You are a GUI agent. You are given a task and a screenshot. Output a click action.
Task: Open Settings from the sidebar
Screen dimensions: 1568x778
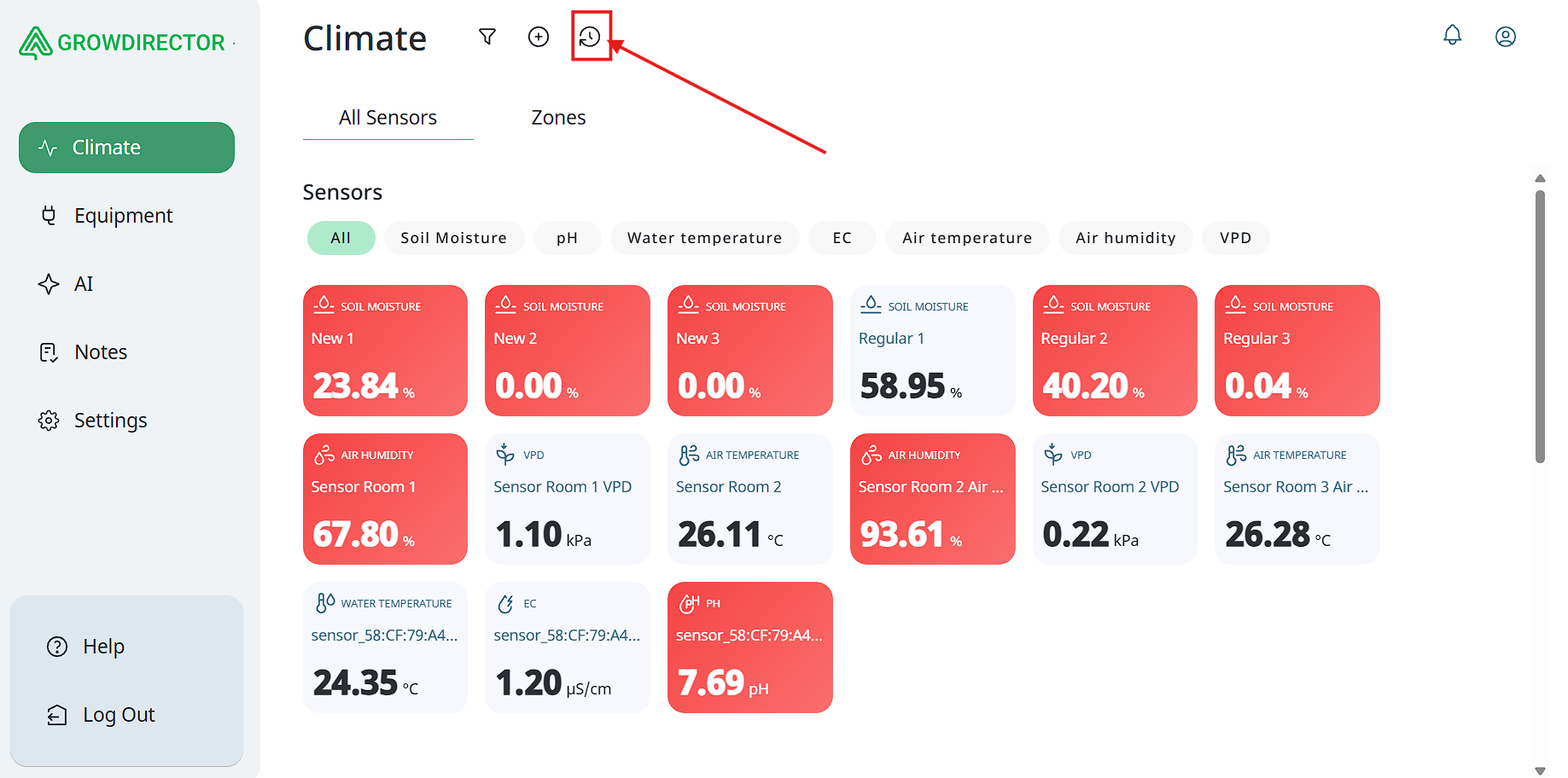coord(110,421)
